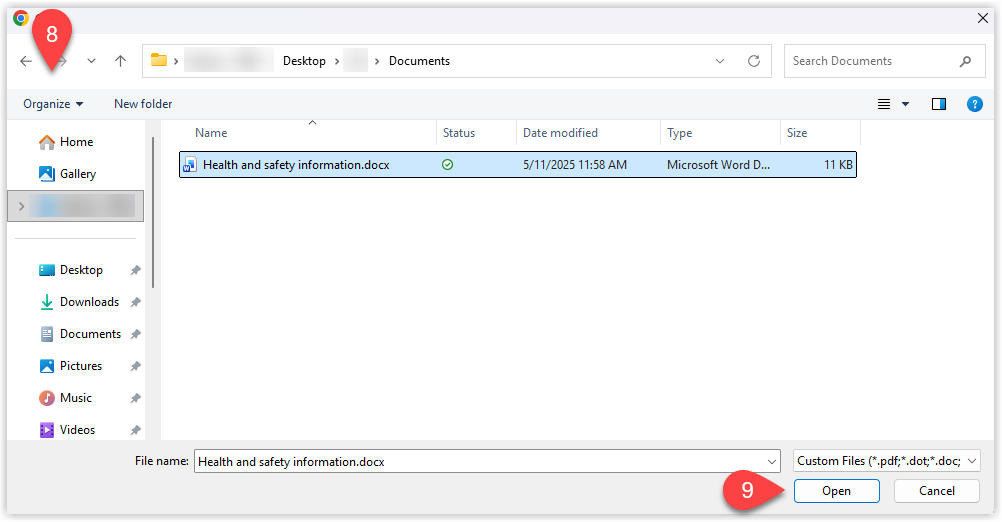
Task: Click the Word document file icon
Action: pos(189,165)
